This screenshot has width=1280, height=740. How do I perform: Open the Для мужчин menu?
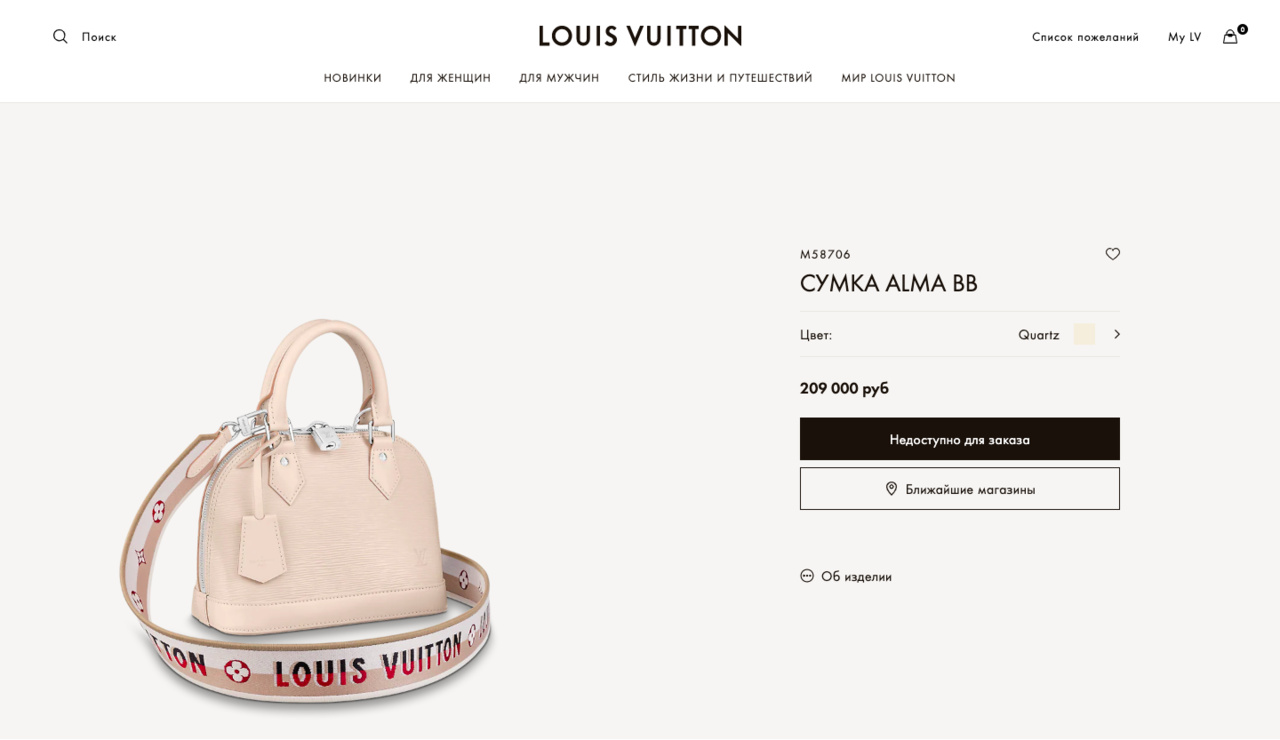coord(559,78)
